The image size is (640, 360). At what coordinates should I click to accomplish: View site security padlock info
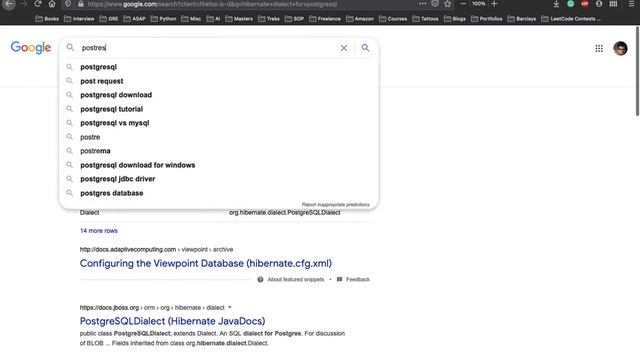tap(81, 4)
